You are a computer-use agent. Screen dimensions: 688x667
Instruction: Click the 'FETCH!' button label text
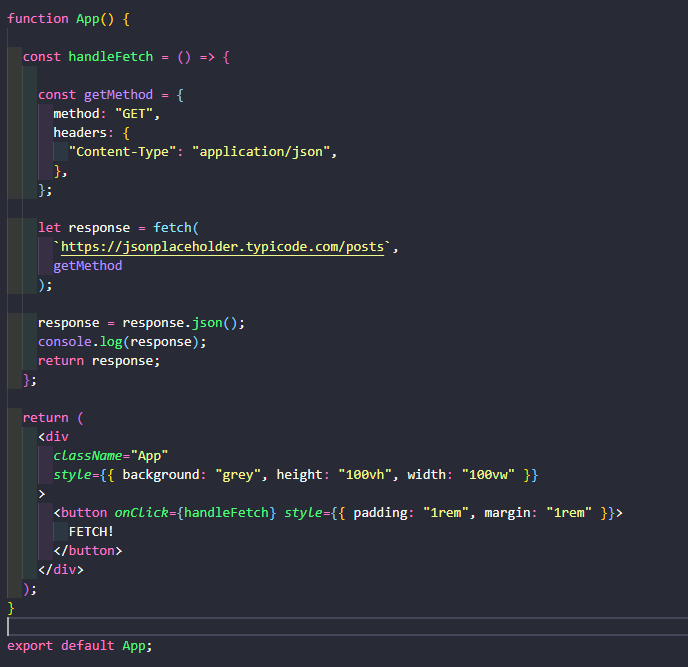point(91,532)
